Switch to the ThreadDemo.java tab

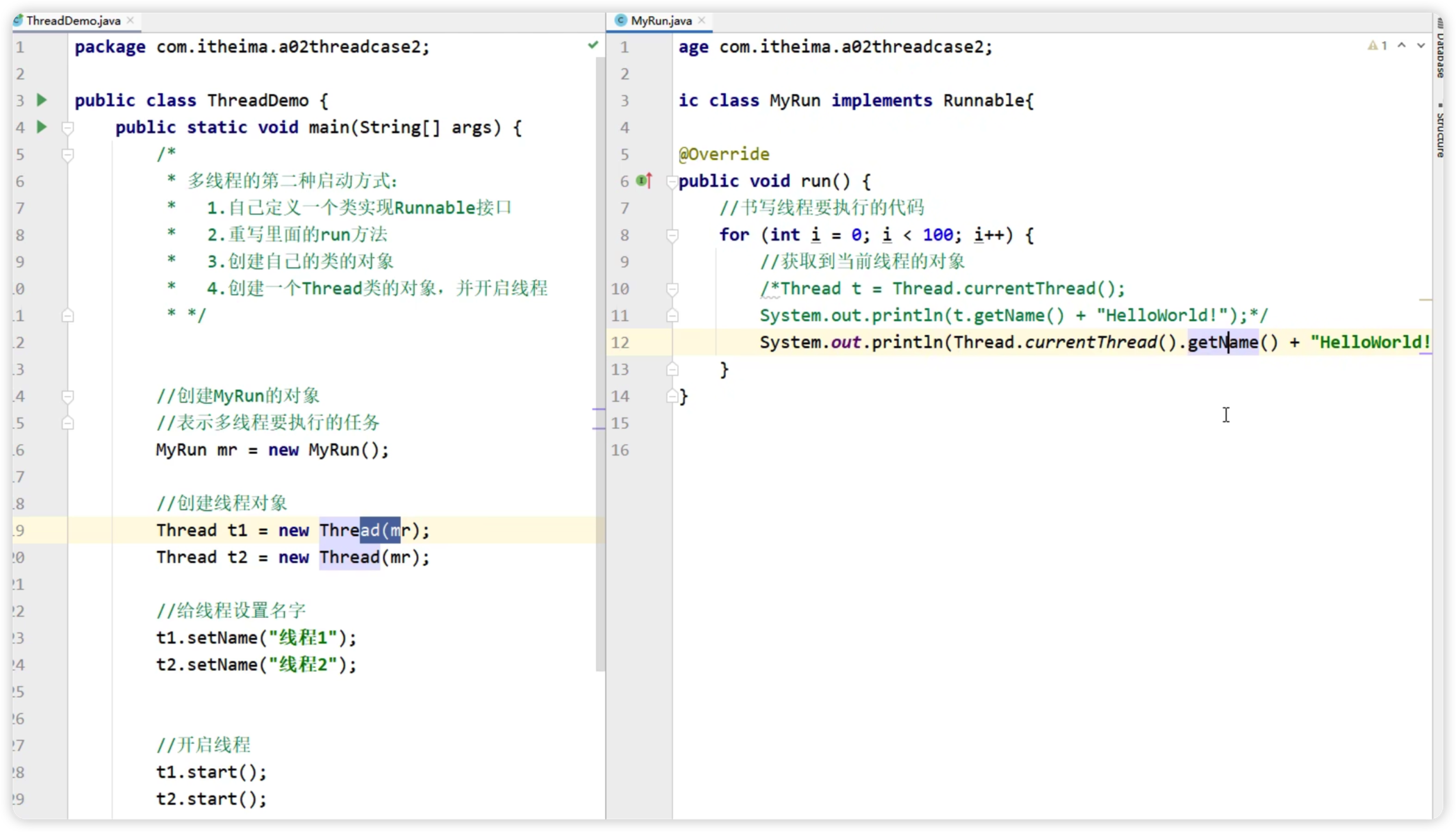coord(73,21)
